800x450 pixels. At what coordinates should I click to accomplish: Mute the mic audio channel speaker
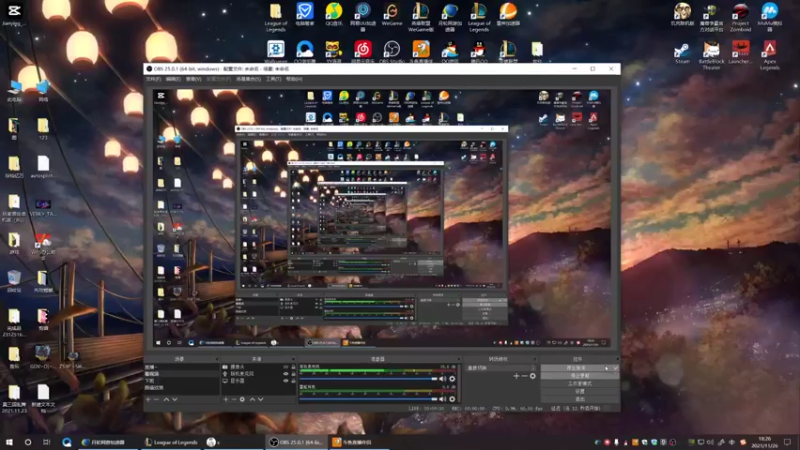tap(442, 399)
